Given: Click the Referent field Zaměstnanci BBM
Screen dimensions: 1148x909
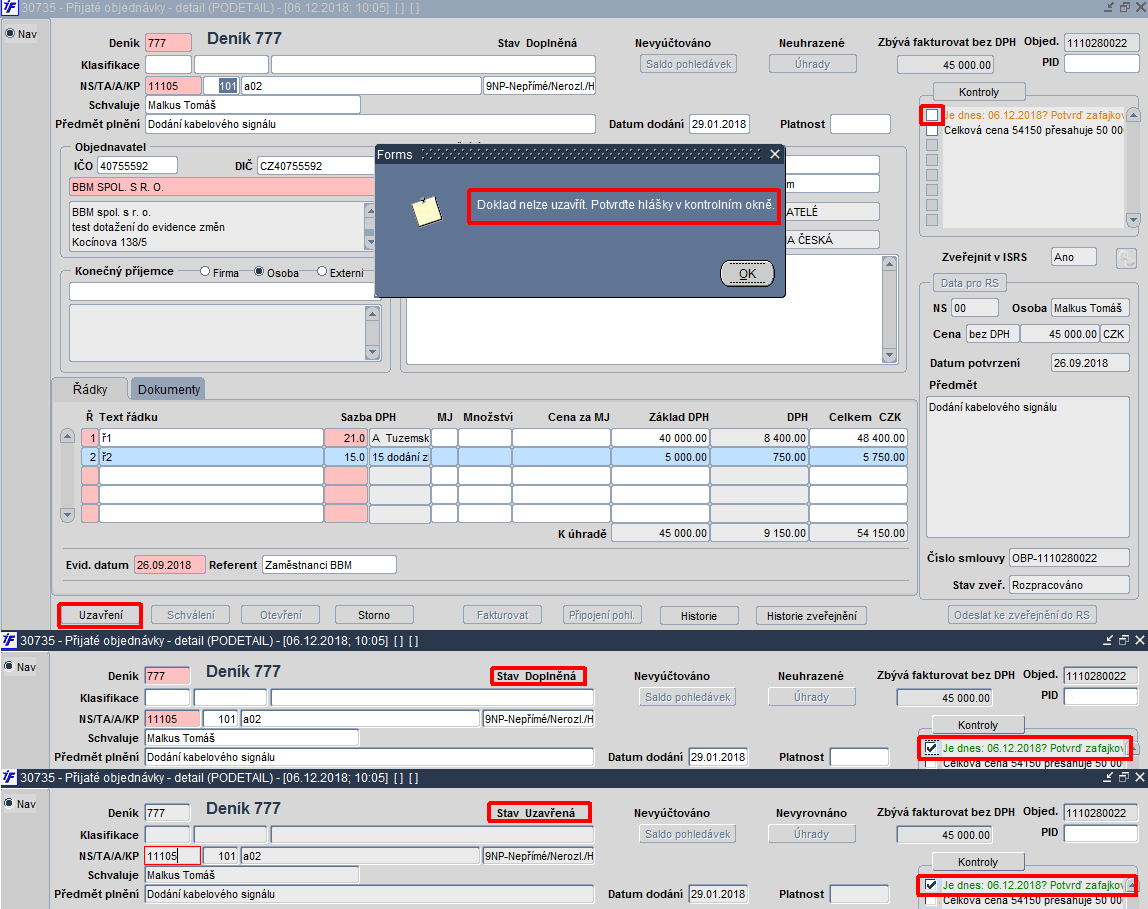Looking at the screenshot, I should click(x=329, y=564).
